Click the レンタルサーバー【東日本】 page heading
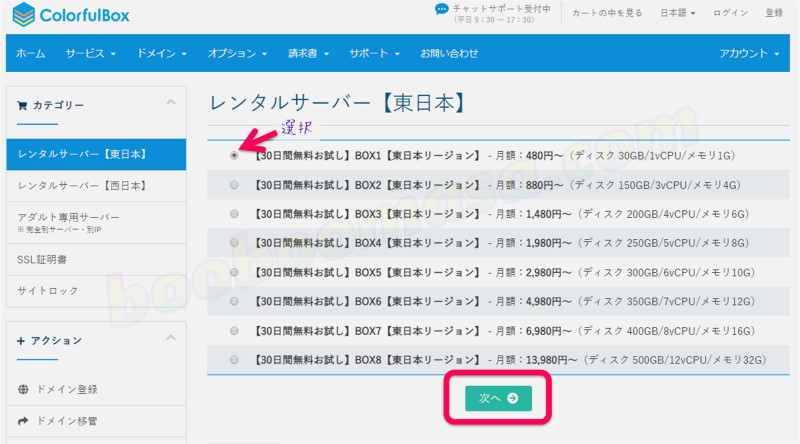This screenshot has width=800, height=444. tap(337, 103)
